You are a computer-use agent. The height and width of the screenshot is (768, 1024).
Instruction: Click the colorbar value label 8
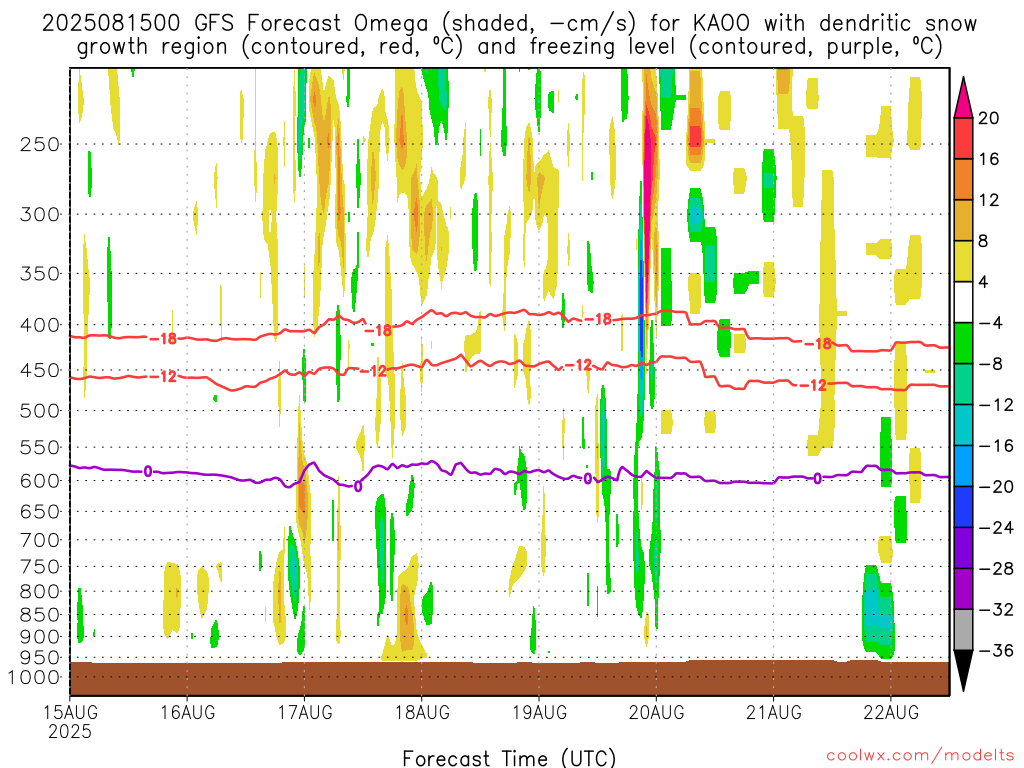983,241
